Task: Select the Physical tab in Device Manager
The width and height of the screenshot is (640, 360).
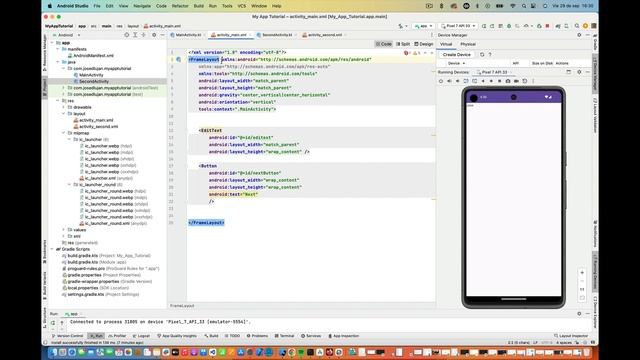Action: click(468, 44)
